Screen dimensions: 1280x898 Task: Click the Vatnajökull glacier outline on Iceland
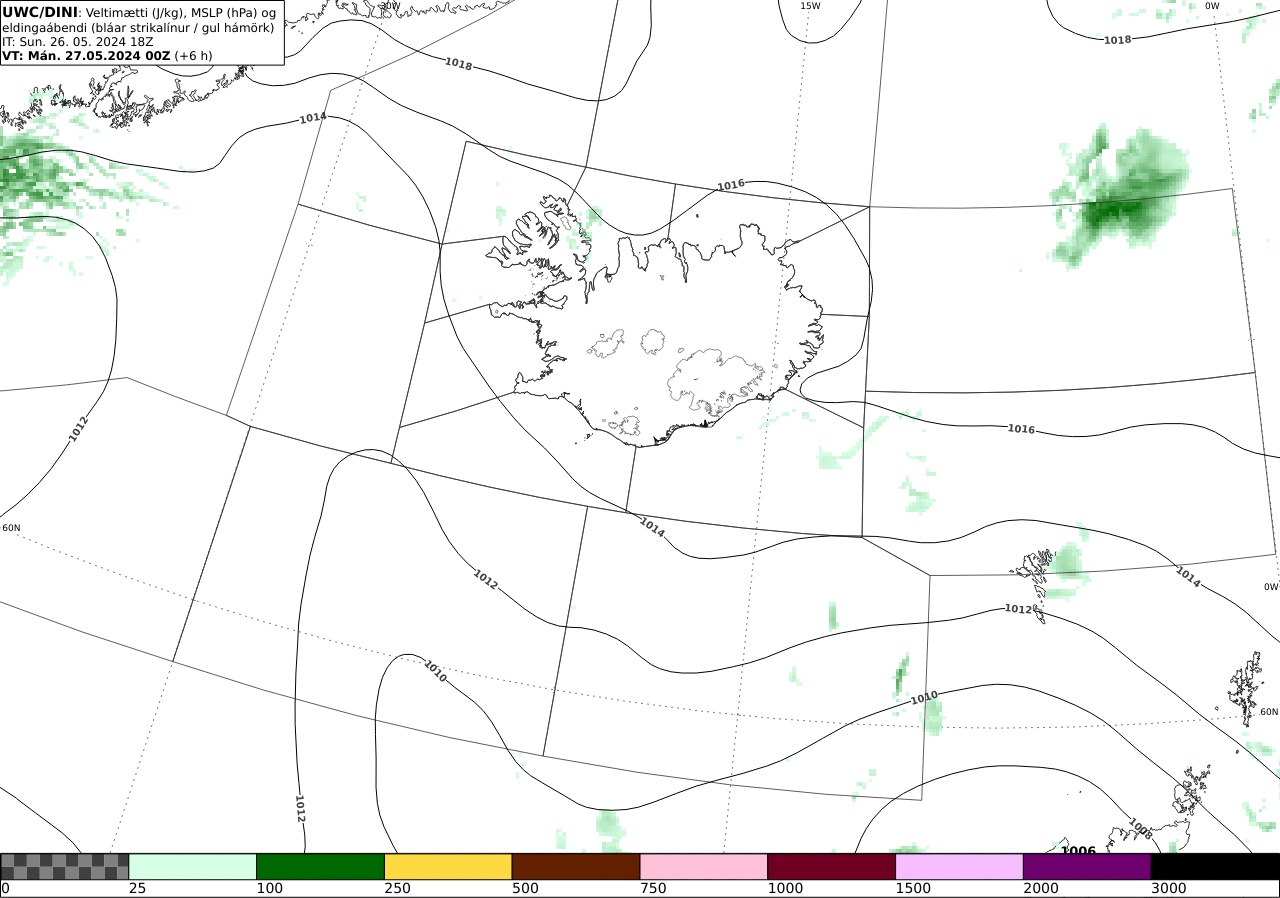tap(715, 382)
